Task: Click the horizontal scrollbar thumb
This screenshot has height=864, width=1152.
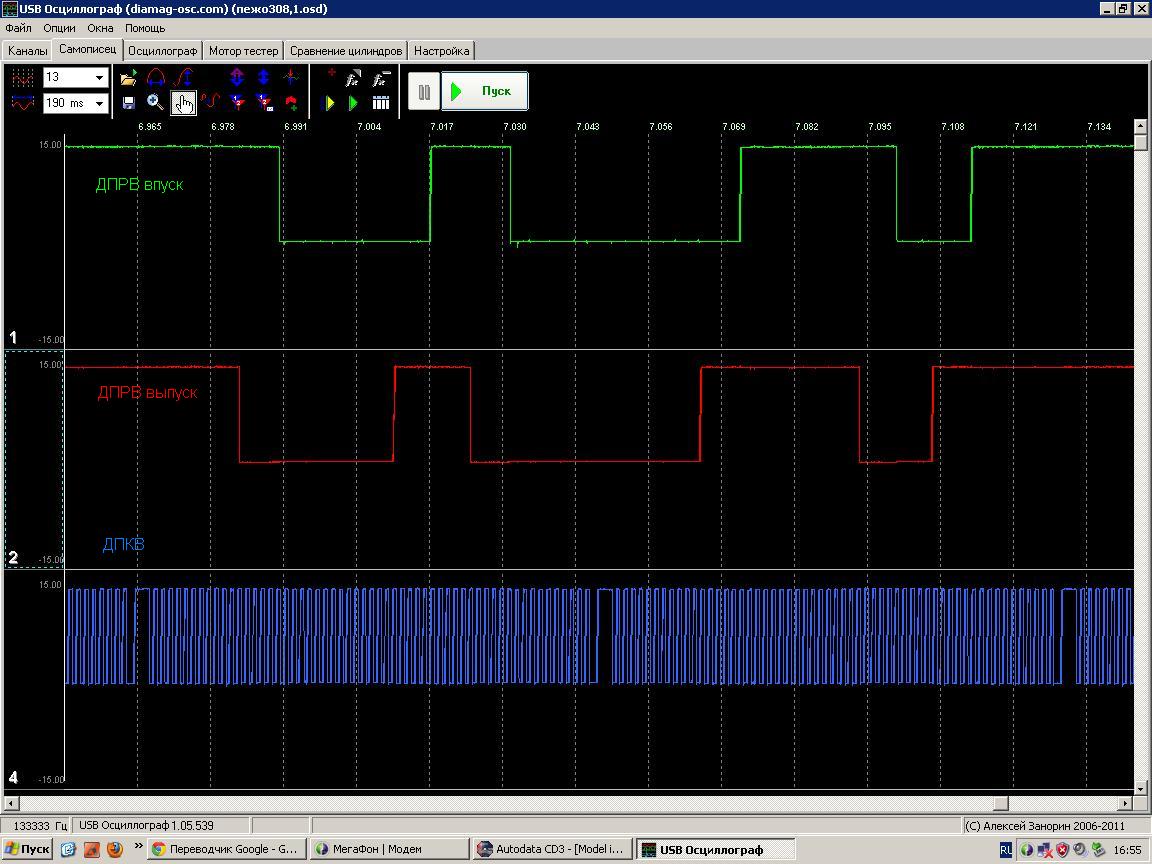Action: 1001,803
